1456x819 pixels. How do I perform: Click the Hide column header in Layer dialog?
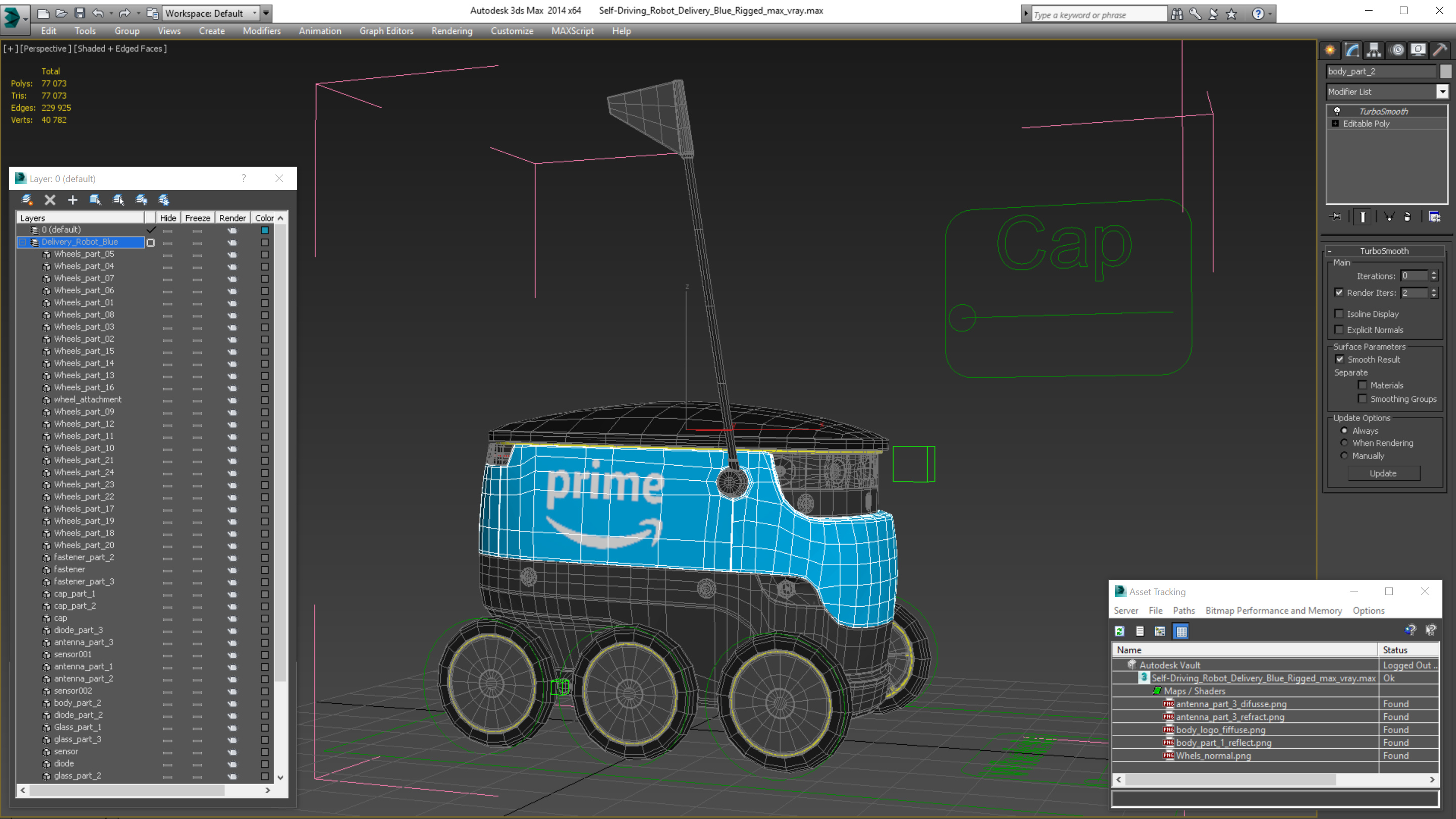(x=168, y=218)
